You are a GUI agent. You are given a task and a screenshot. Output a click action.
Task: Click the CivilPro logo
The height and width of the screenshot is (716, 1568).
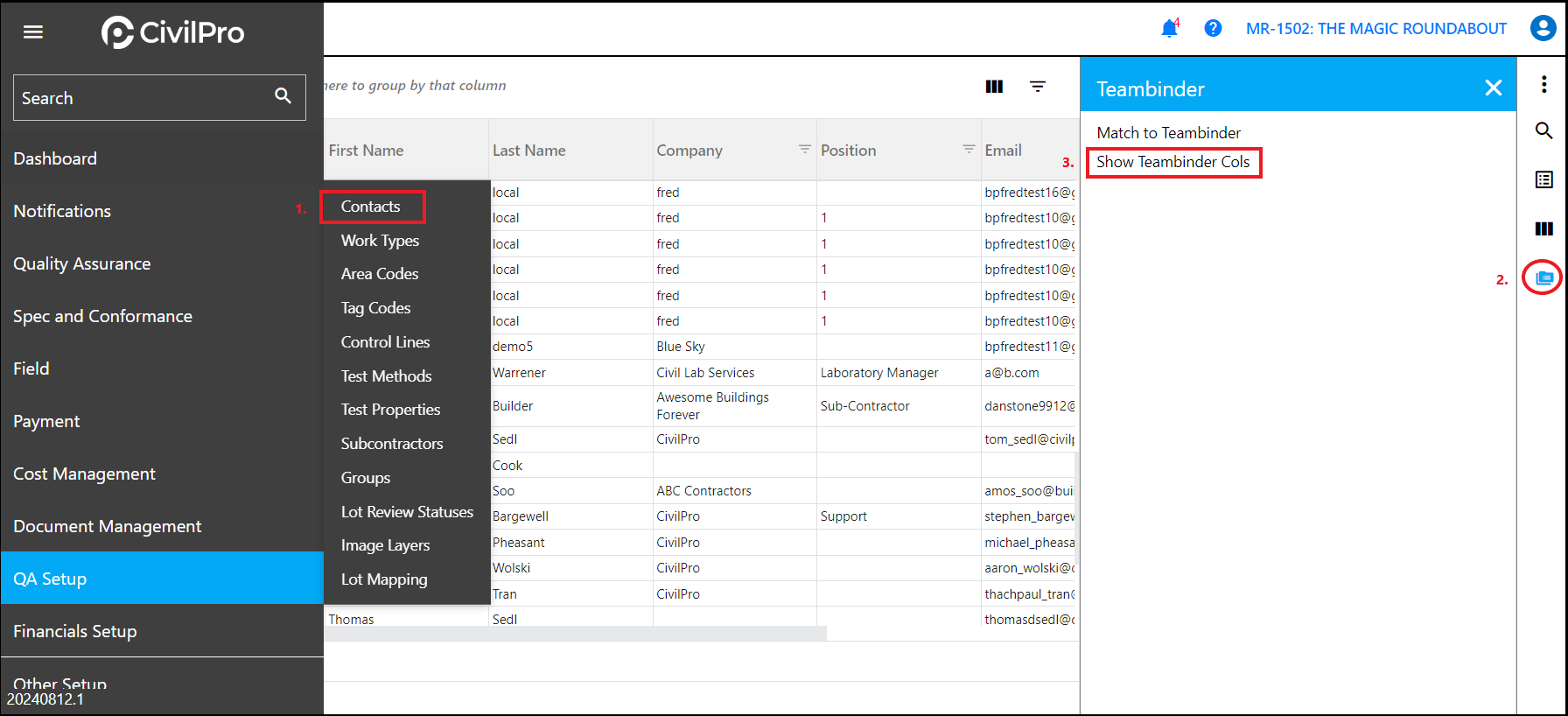173,32
